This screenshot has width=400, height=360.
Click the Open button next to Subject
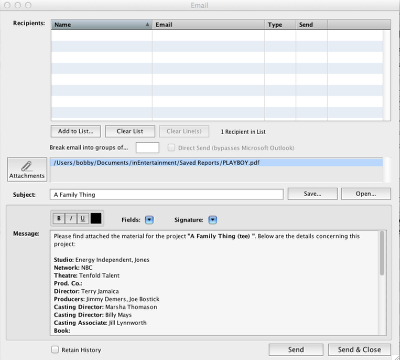pos(366,194)
